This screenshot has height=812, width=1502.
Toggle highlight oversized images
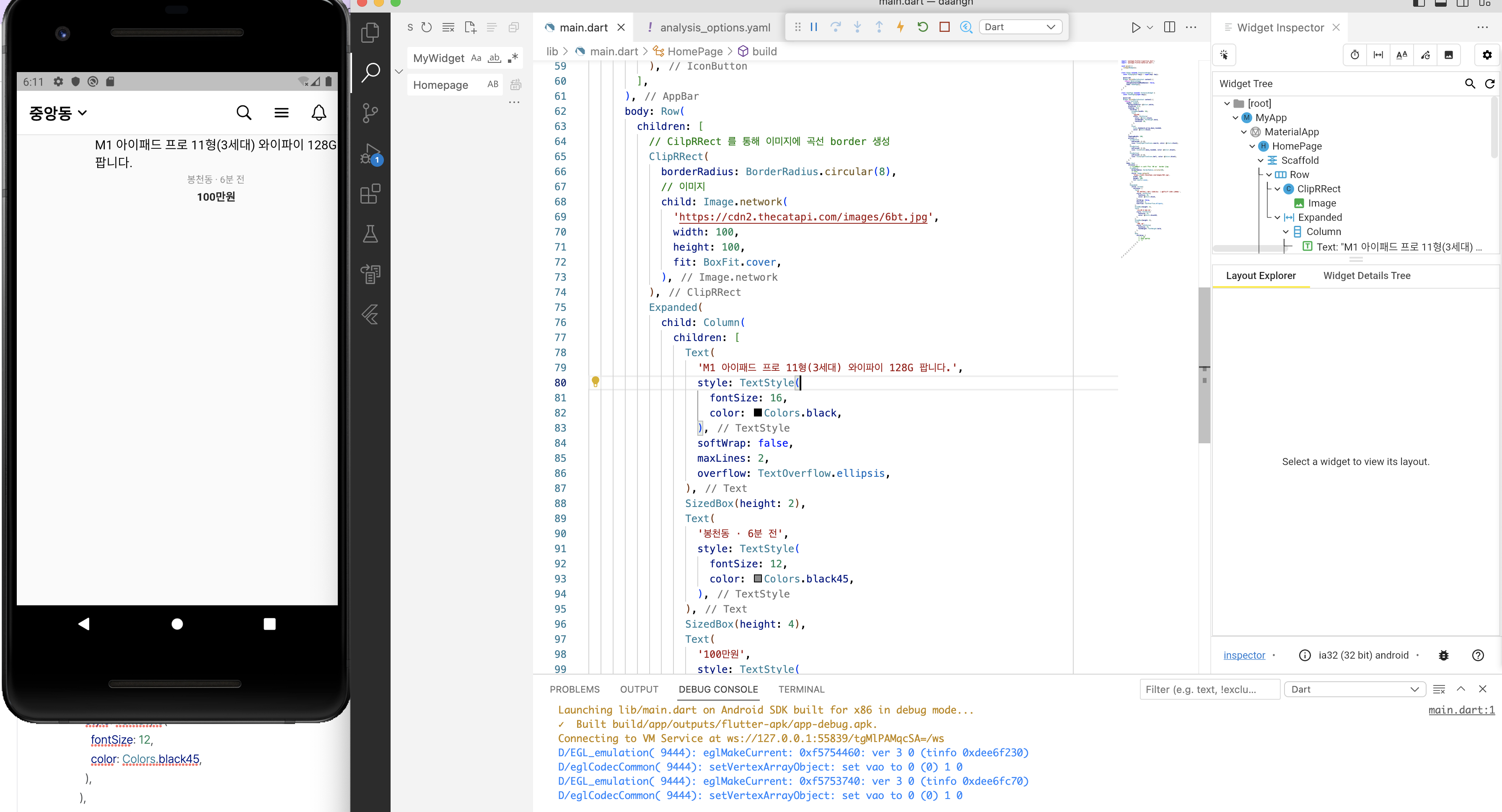(x=1449, y=55)
